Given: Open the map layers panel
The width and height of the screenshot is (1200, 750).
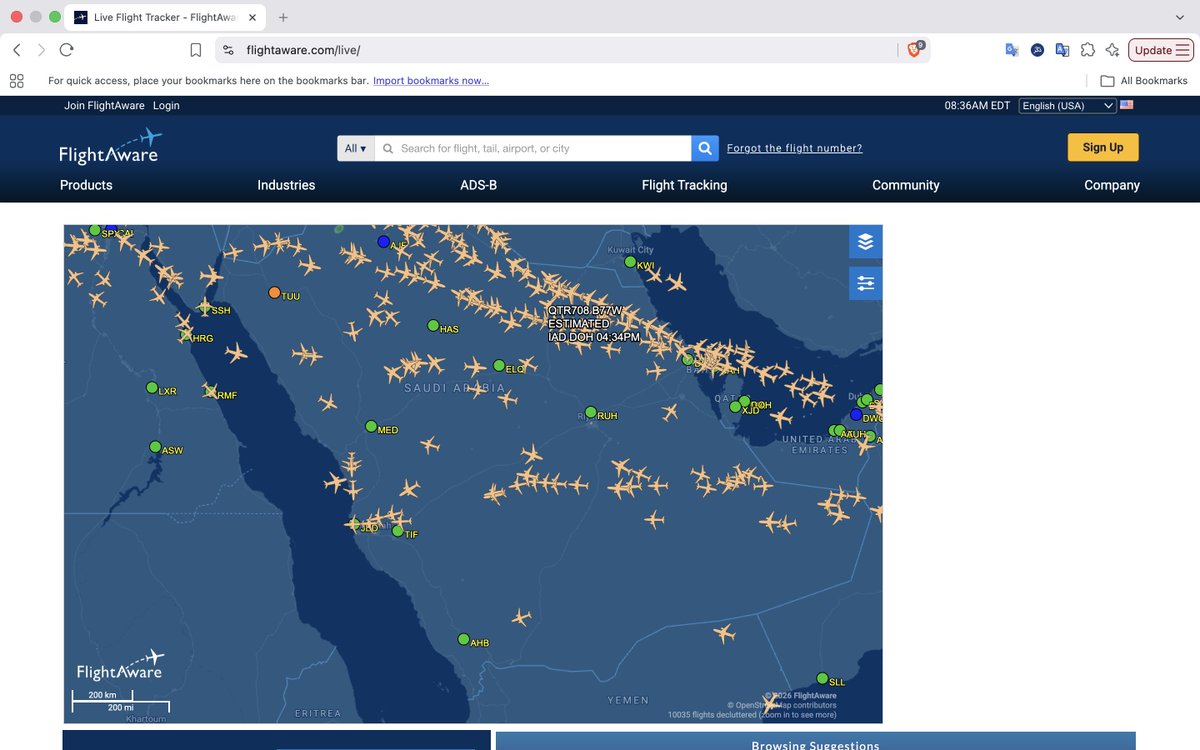Looking at the screenshot, I should (x=865, y=241).
